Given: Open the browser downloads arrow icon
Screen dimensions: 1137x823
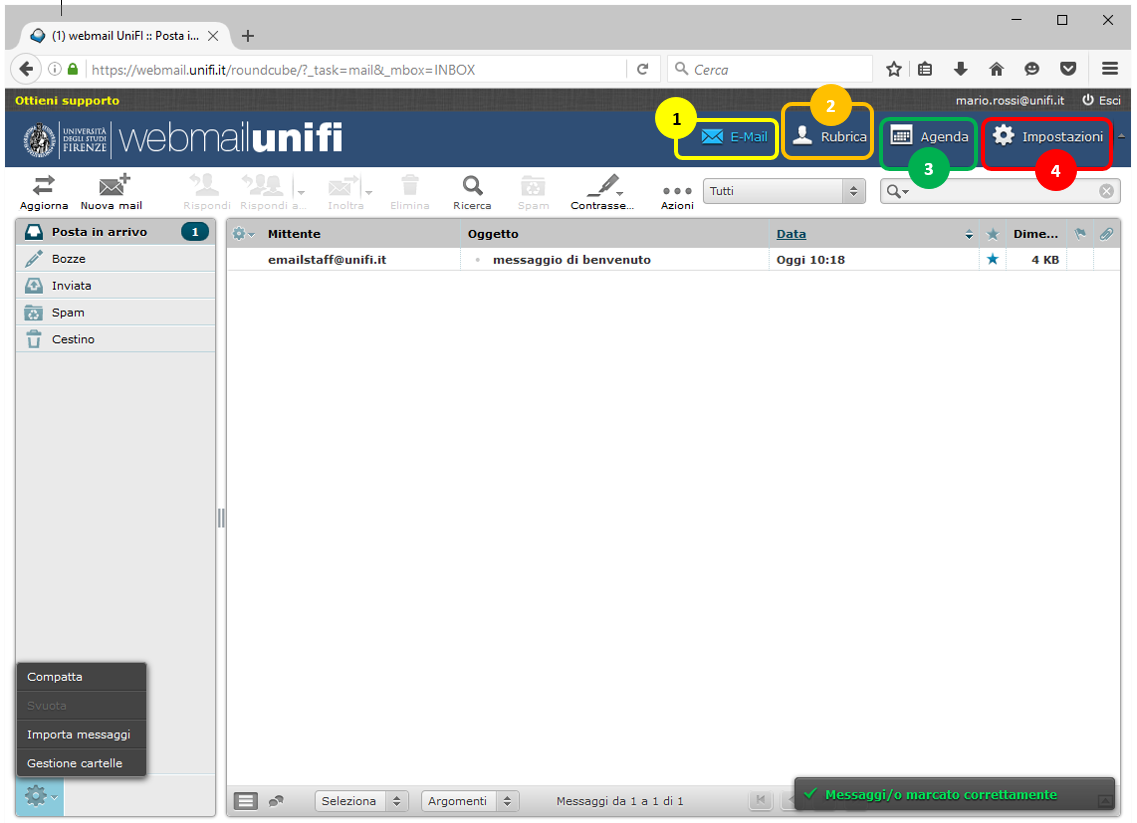Looking at the screenshot, I should 960,69.
